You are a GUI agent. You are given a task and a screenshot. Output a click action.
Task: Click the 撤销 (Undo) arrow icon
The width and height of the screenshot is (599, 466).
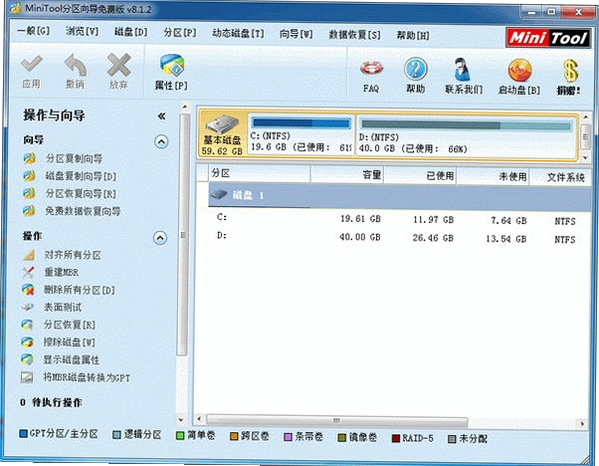75,65
